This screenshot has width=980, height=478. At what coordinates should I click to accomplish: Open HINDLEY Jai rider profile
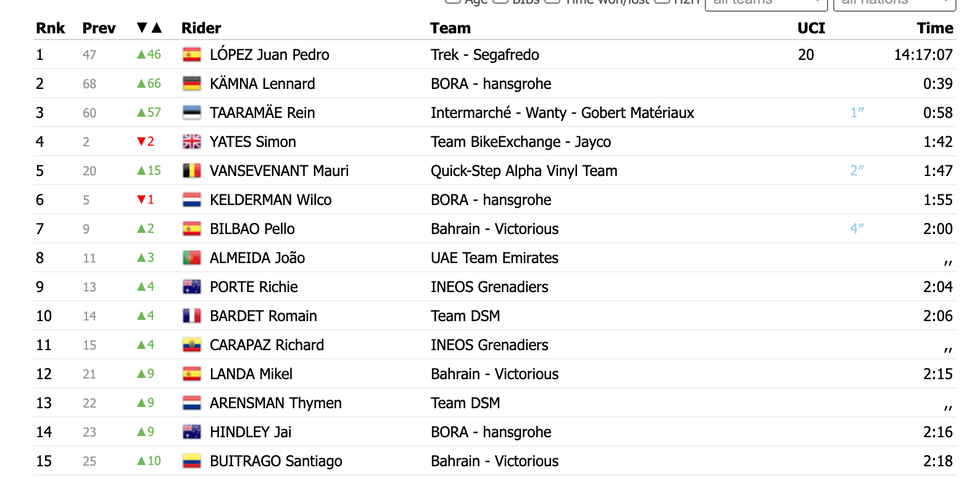[251, 432]
